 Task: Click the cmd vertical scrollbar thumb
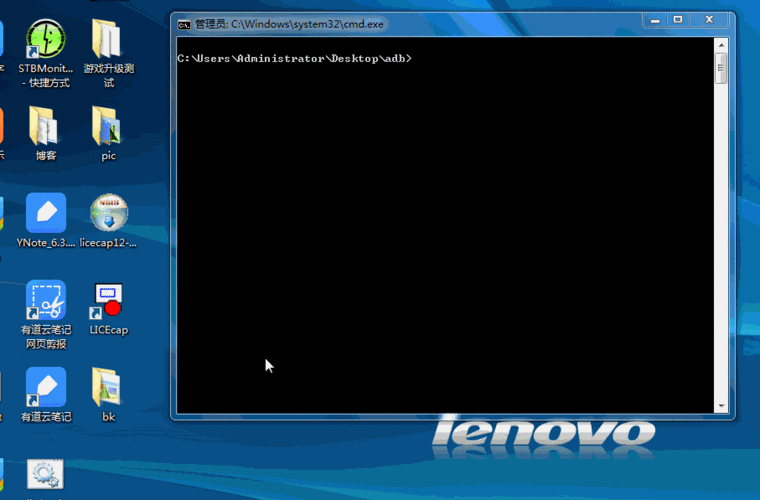[x=721, y=68]
